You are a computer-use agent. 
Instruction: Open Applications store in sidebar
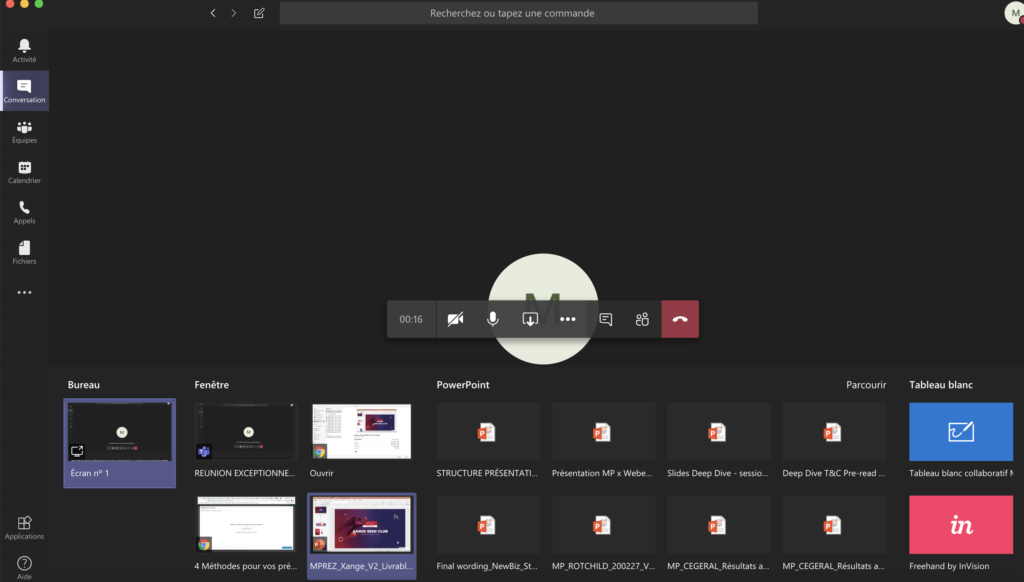24,528
